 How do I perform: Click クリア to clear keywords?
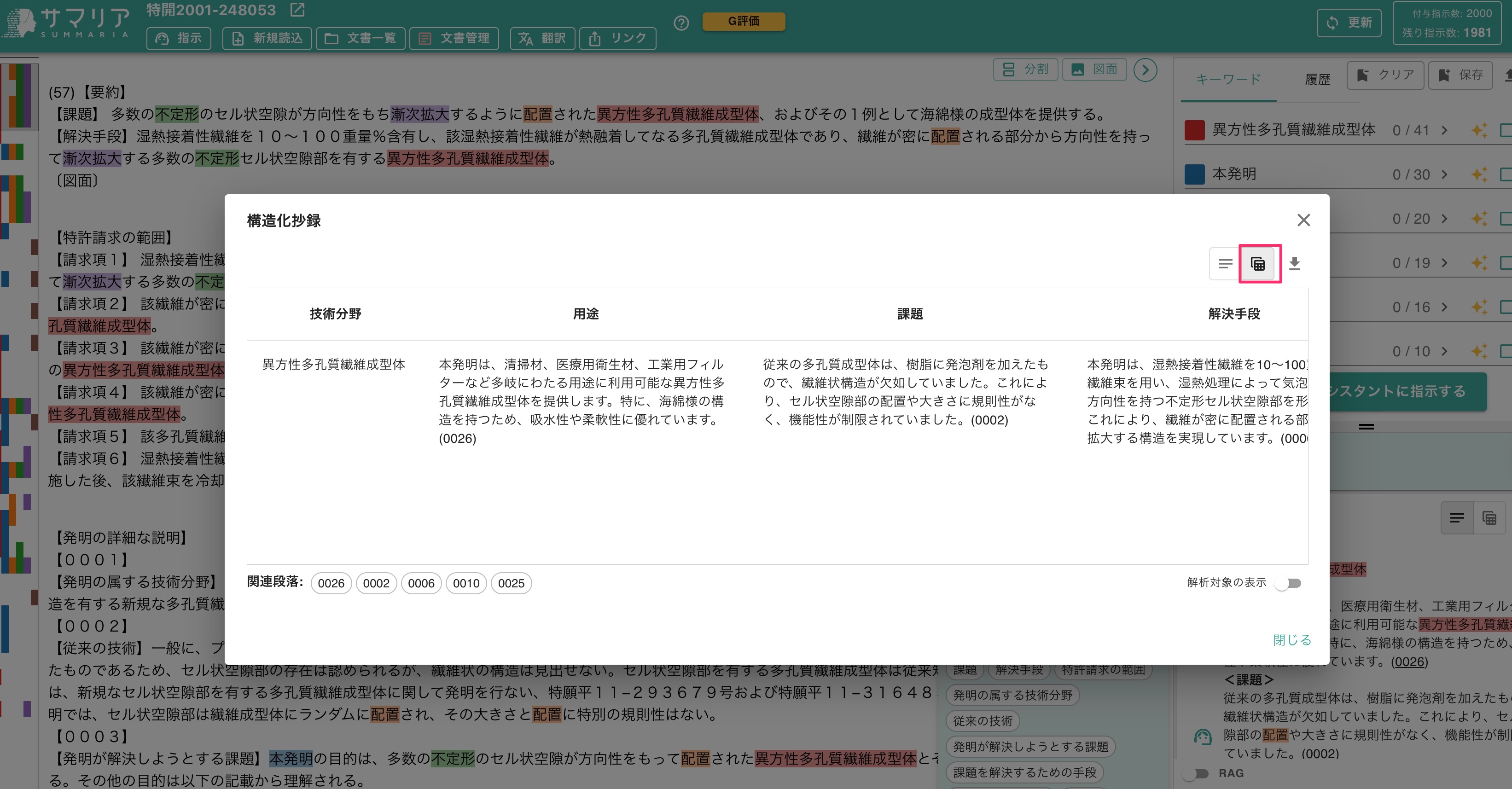[x=1385, y=75]
